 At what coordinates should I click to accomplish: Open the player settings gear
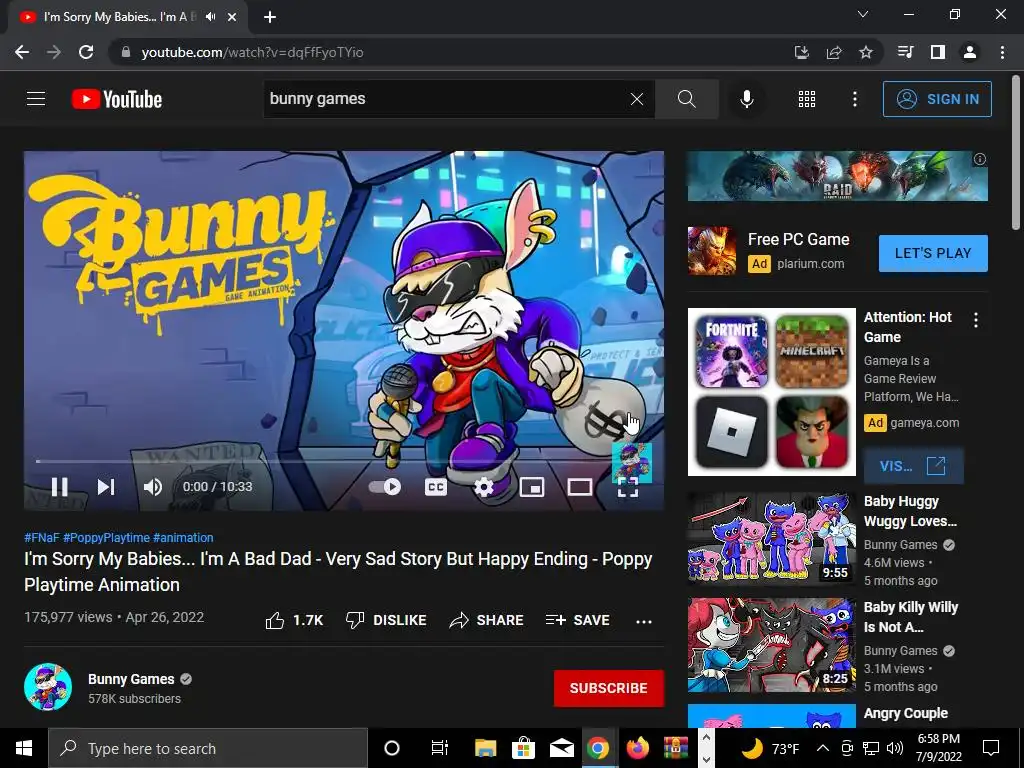[x=483, y=487]
